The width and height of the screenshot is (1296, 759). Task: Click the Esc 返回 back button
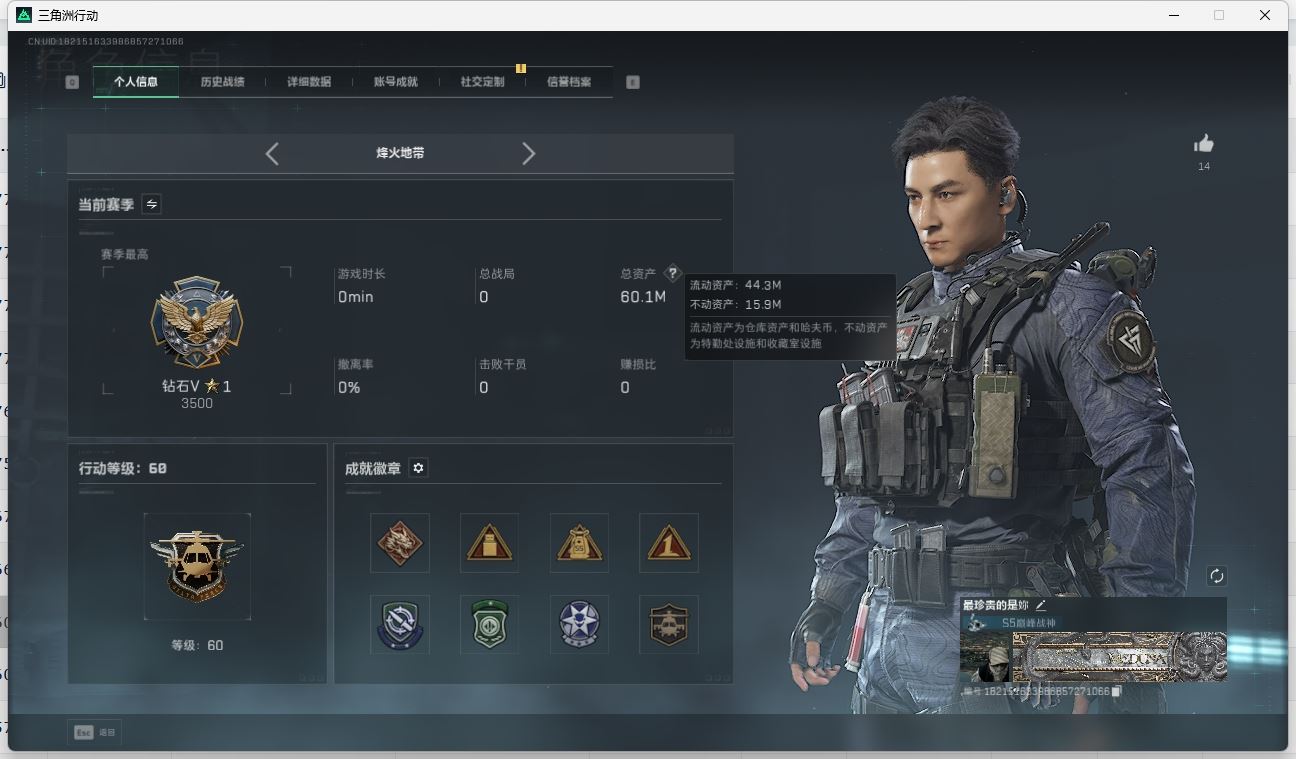[95, 732]
